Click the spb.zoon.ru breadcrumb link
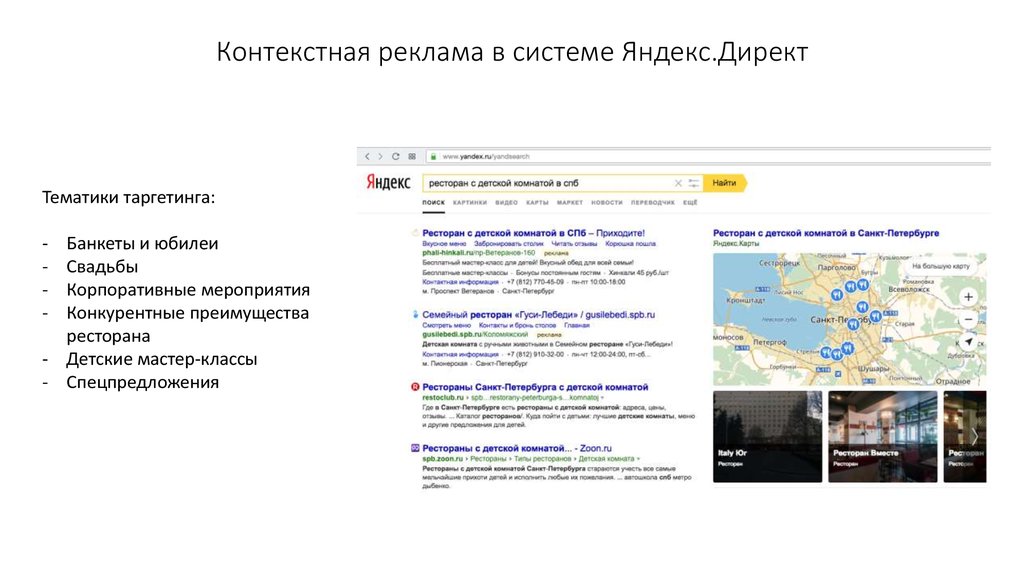1024x574 pixels. (x=442, y=458)
